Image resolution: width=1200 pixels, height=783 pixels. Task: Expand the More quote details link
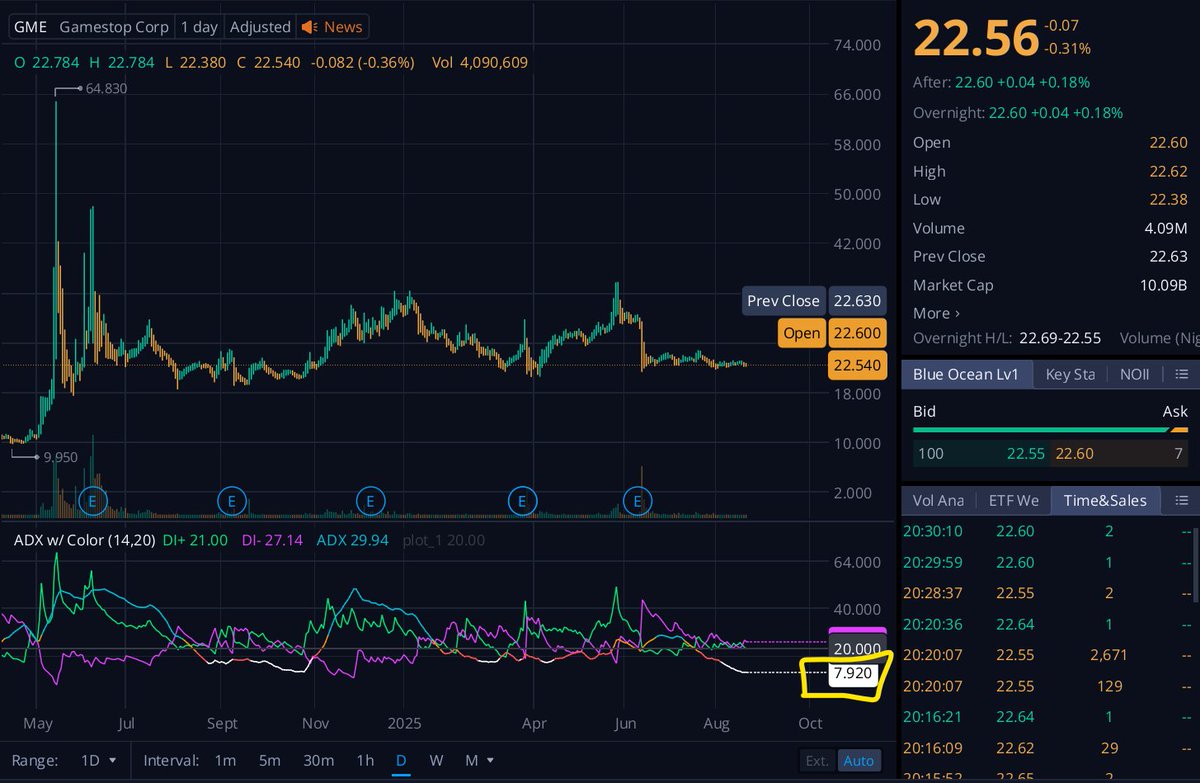936,313
